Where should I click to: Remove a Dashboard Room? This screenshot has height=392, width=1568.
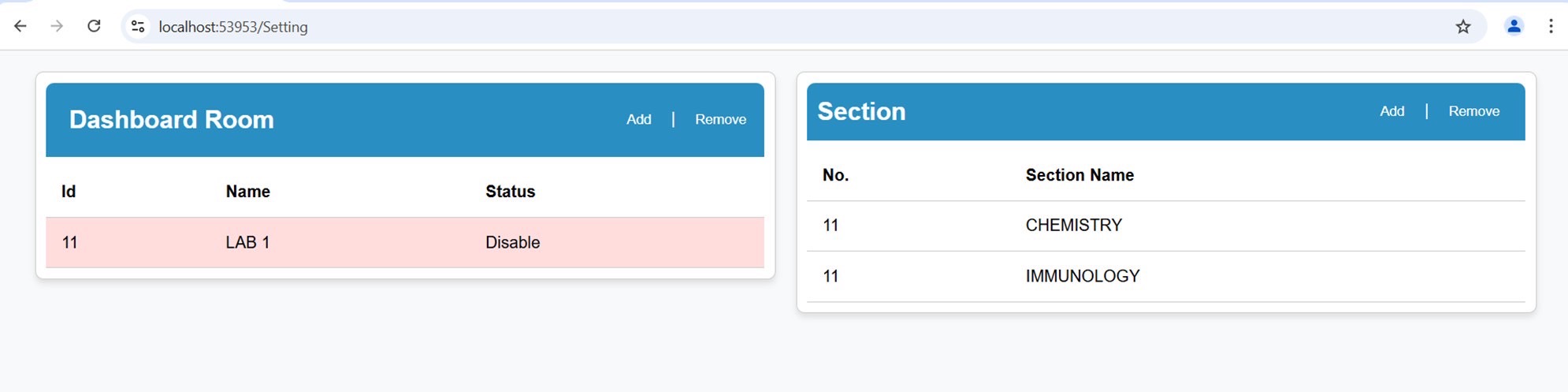tap(720, 119)
